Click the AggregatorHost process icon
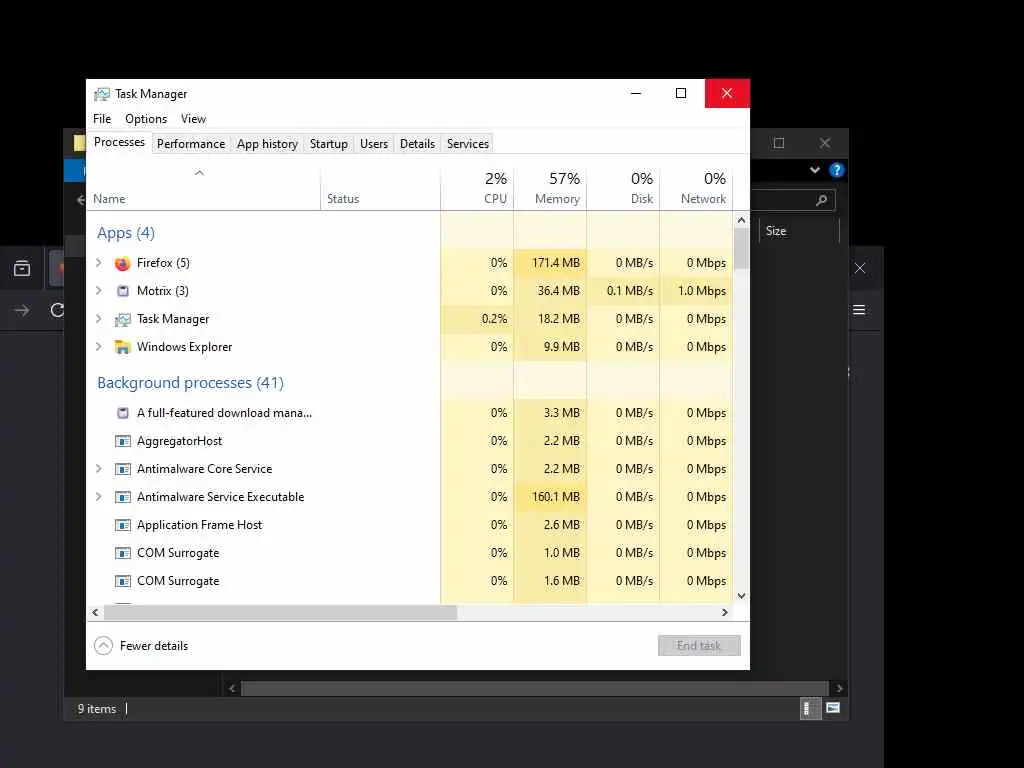 coord(122,441)
